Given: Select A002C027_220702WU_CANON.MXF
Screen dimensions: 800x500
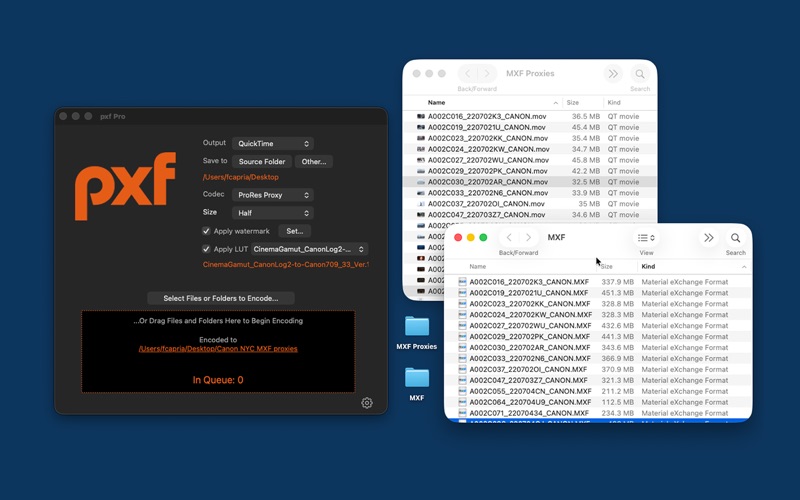Looking at the screenshot, I should point(598,326).
